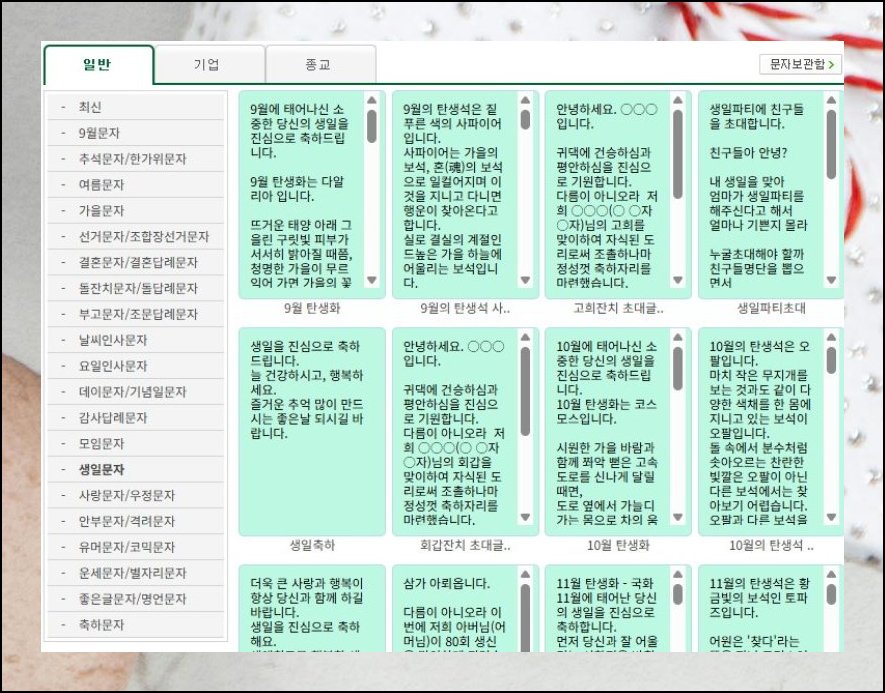Screen dimensions: 885x693
Task: Open 결혼문자/결혼답례문자 category
Action: (x=135, y=262)
